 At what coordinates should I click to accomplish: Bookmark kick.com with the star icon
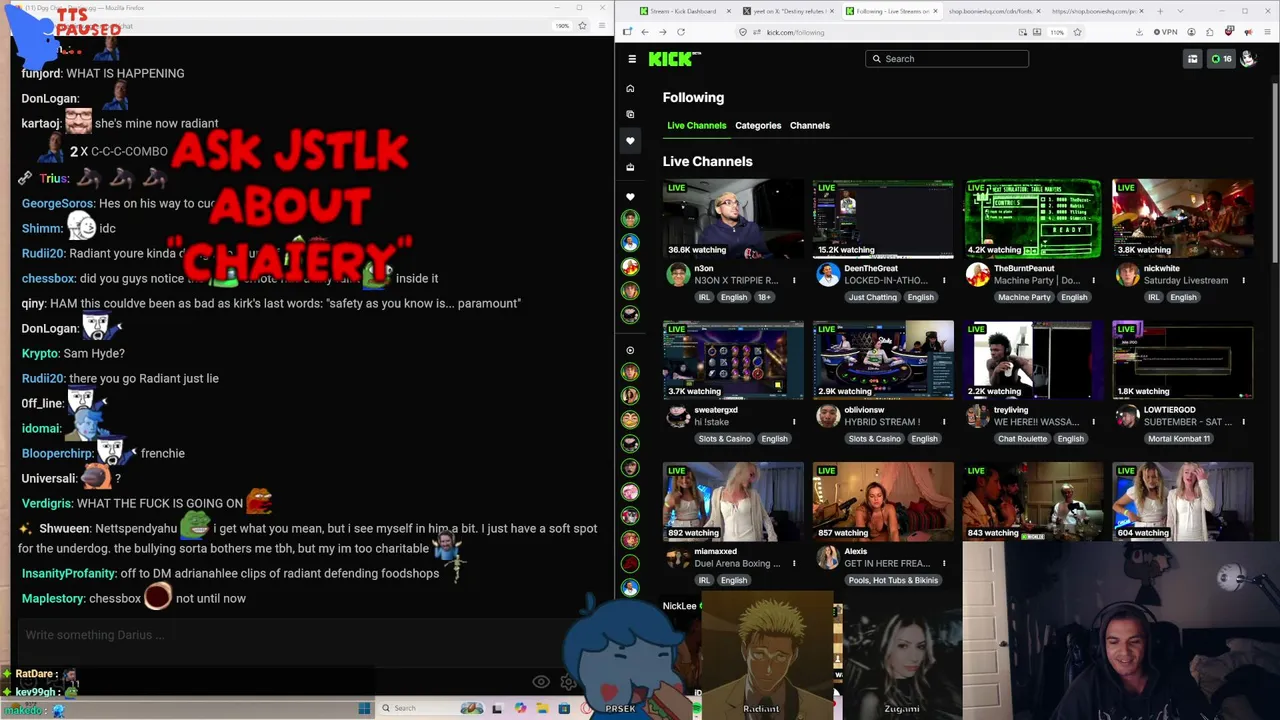1077,32
